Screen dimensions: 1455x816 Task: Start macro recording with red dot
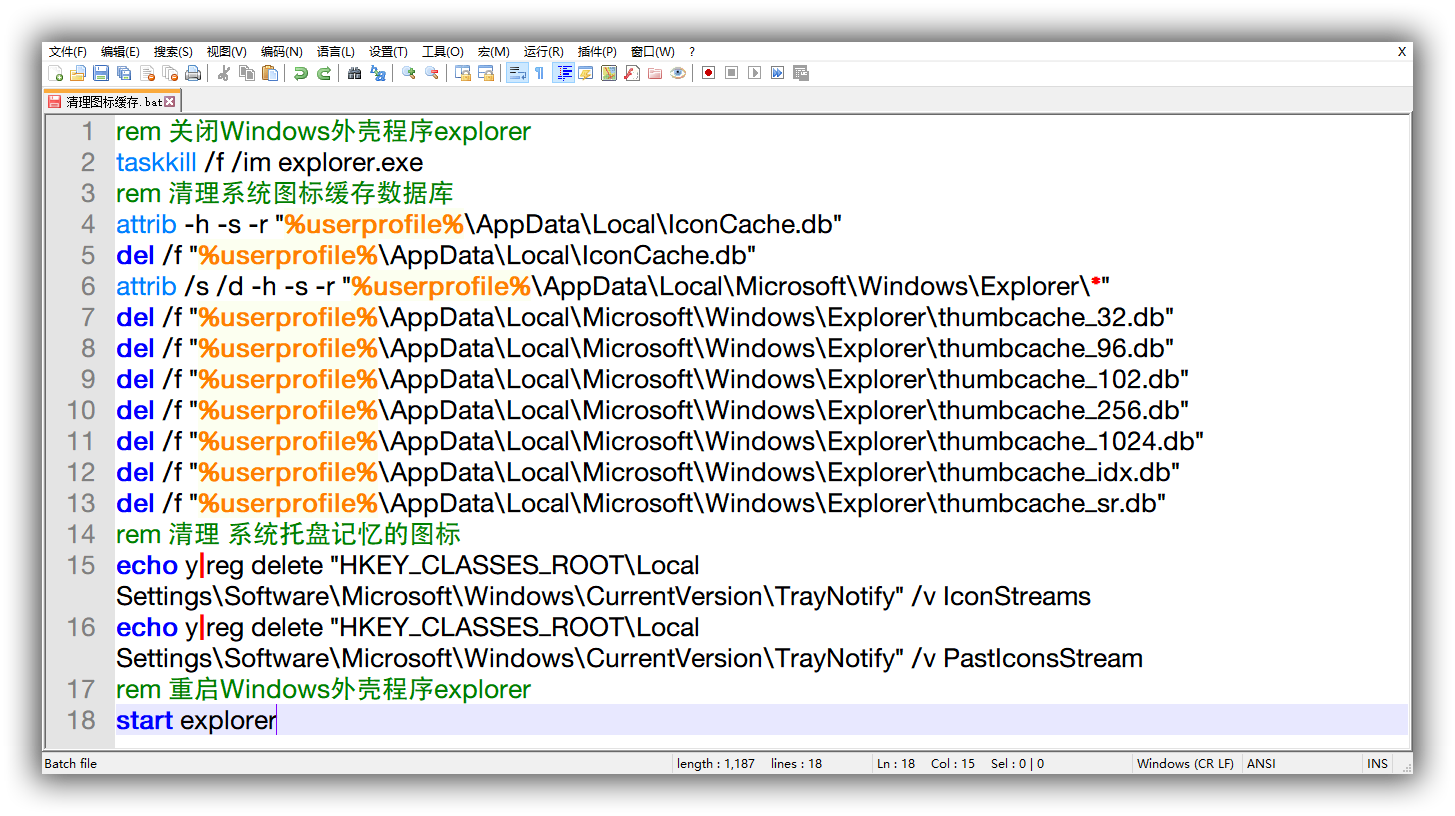coord(708,73)
